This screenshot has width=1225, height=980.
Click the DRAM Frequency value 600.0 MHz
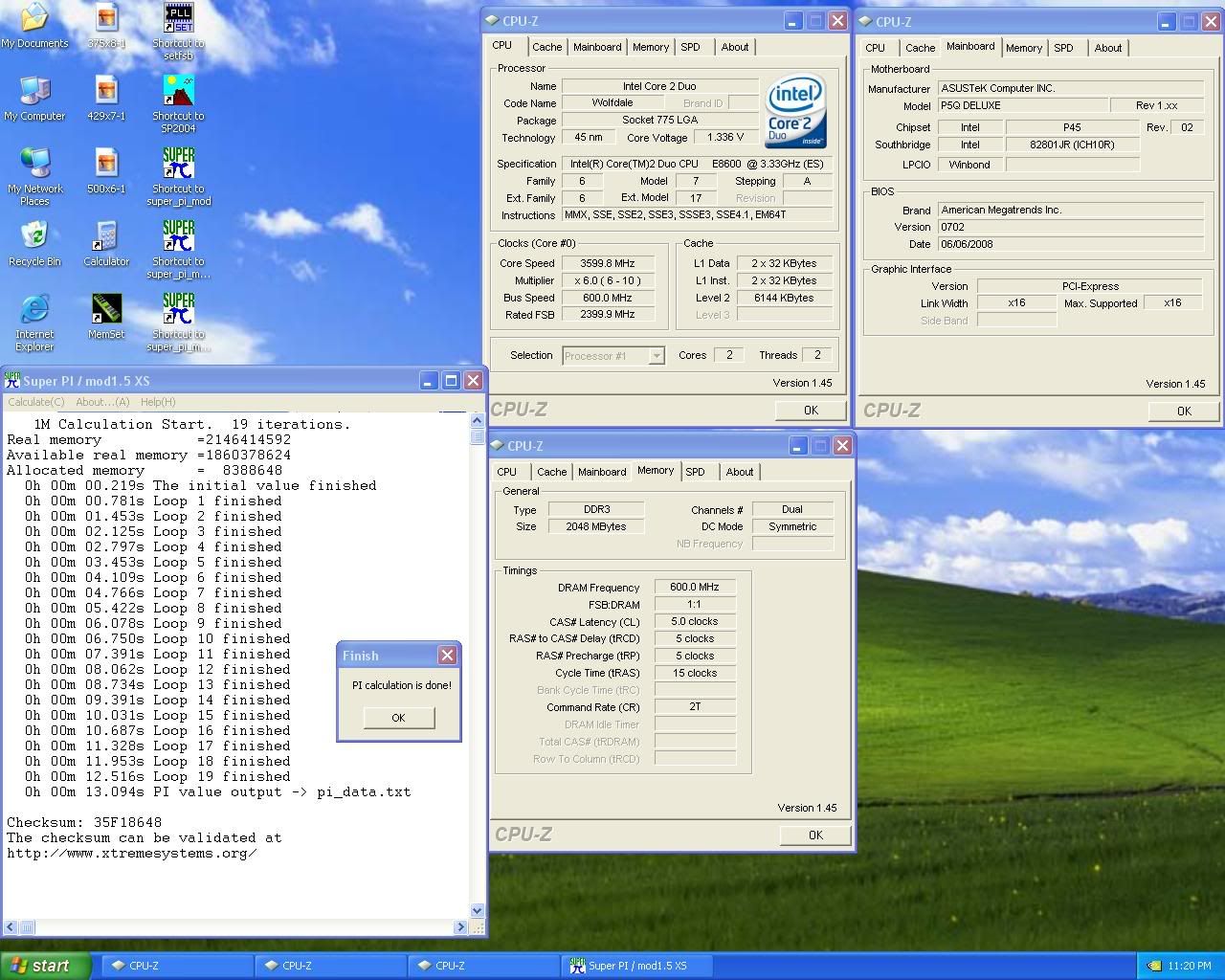pyautogui.click(x=695, y=588)
